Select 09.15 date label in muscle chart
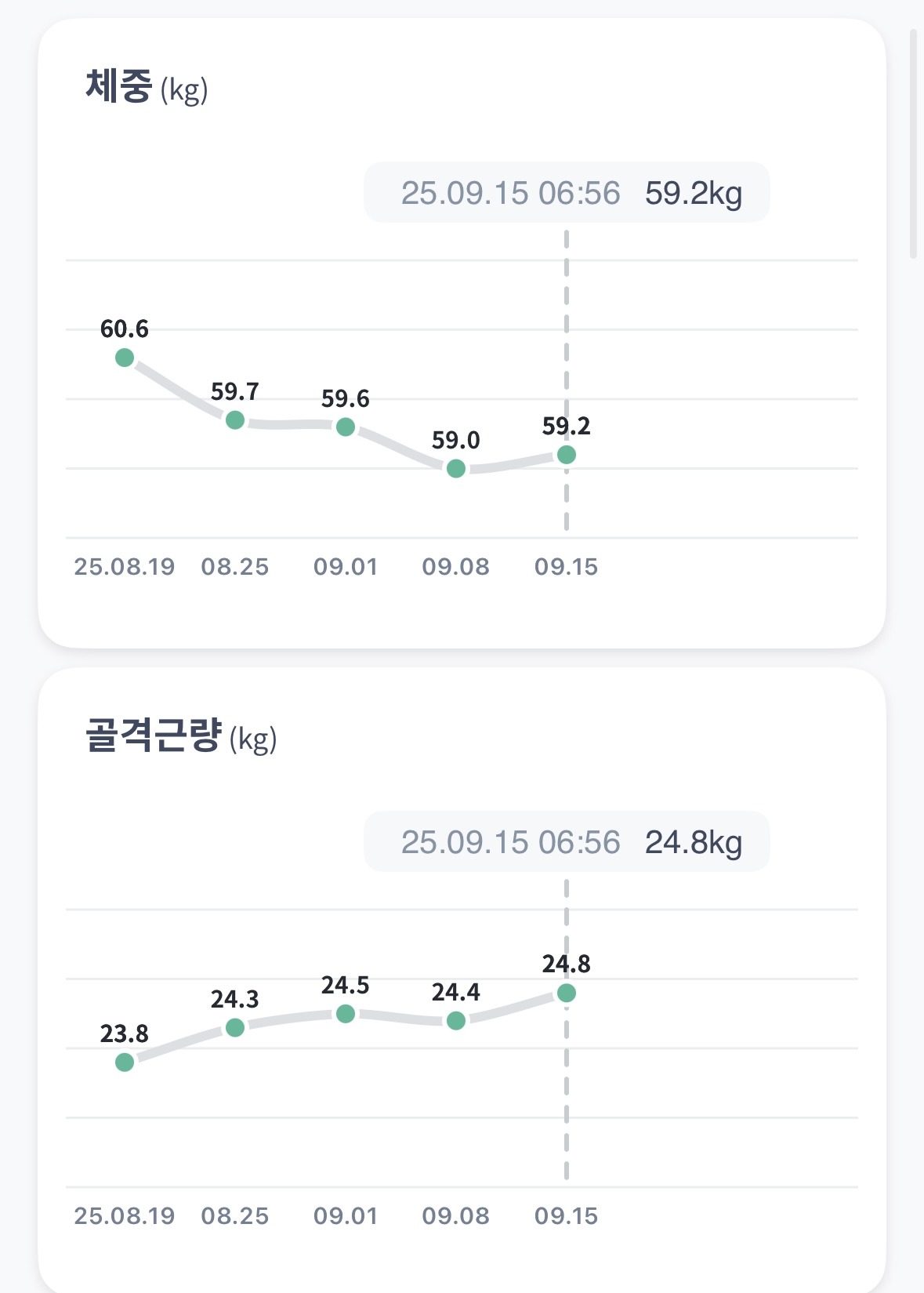This screenshot has height=1293, width=924. 567,1216
